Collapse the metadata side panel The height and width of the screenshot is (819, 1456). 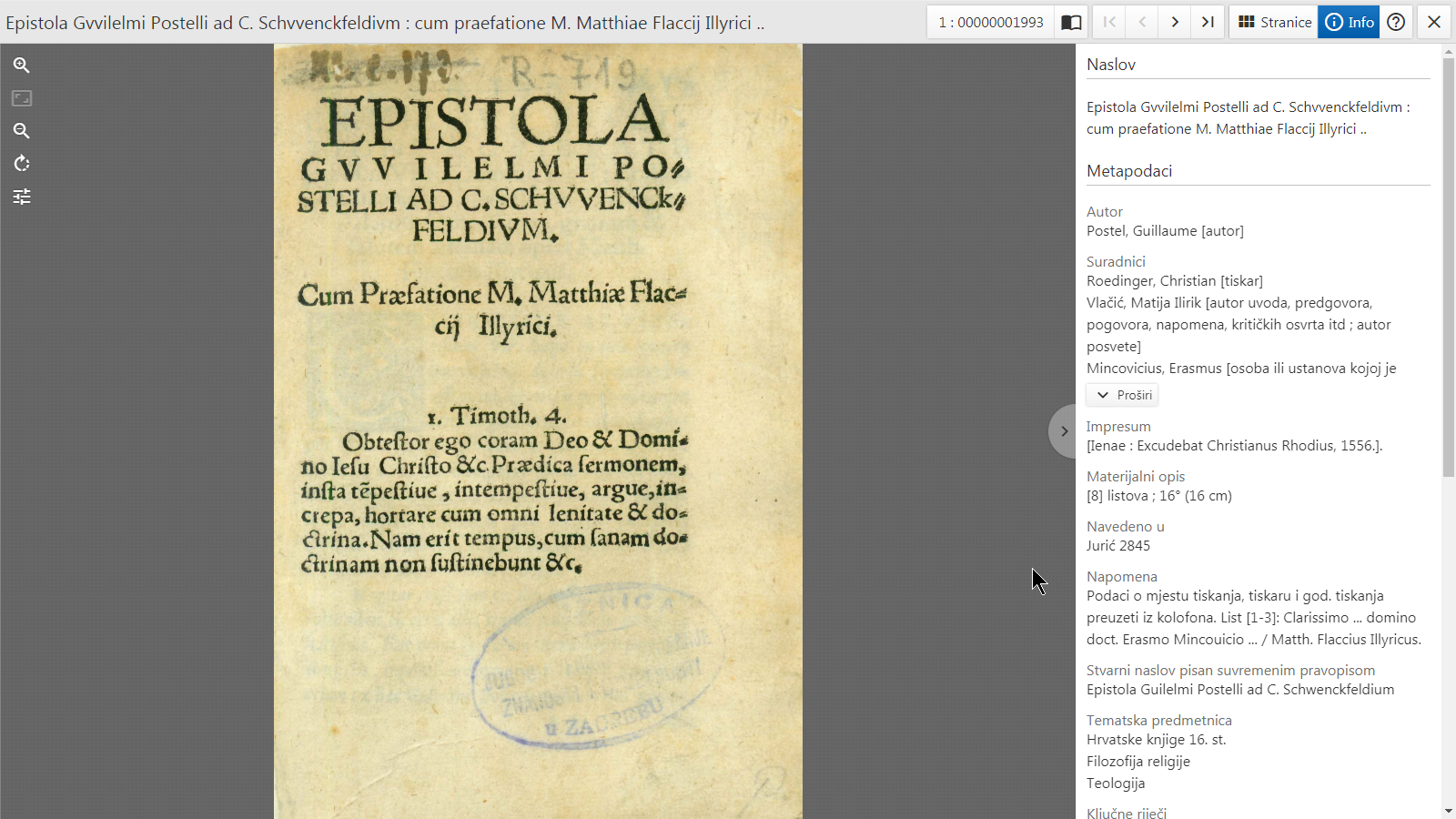pyautogui.click(x=1063, y=430)
